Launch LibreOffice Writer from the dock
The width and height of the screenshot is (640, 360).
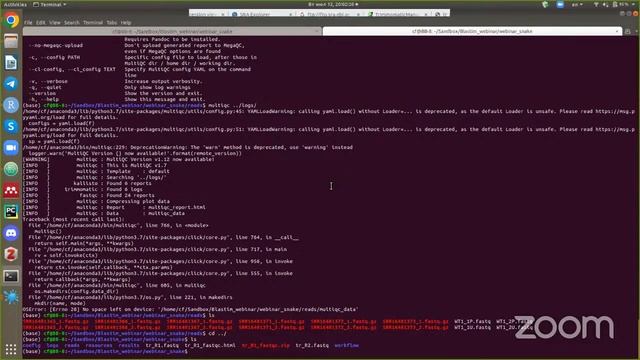(11, 62)
